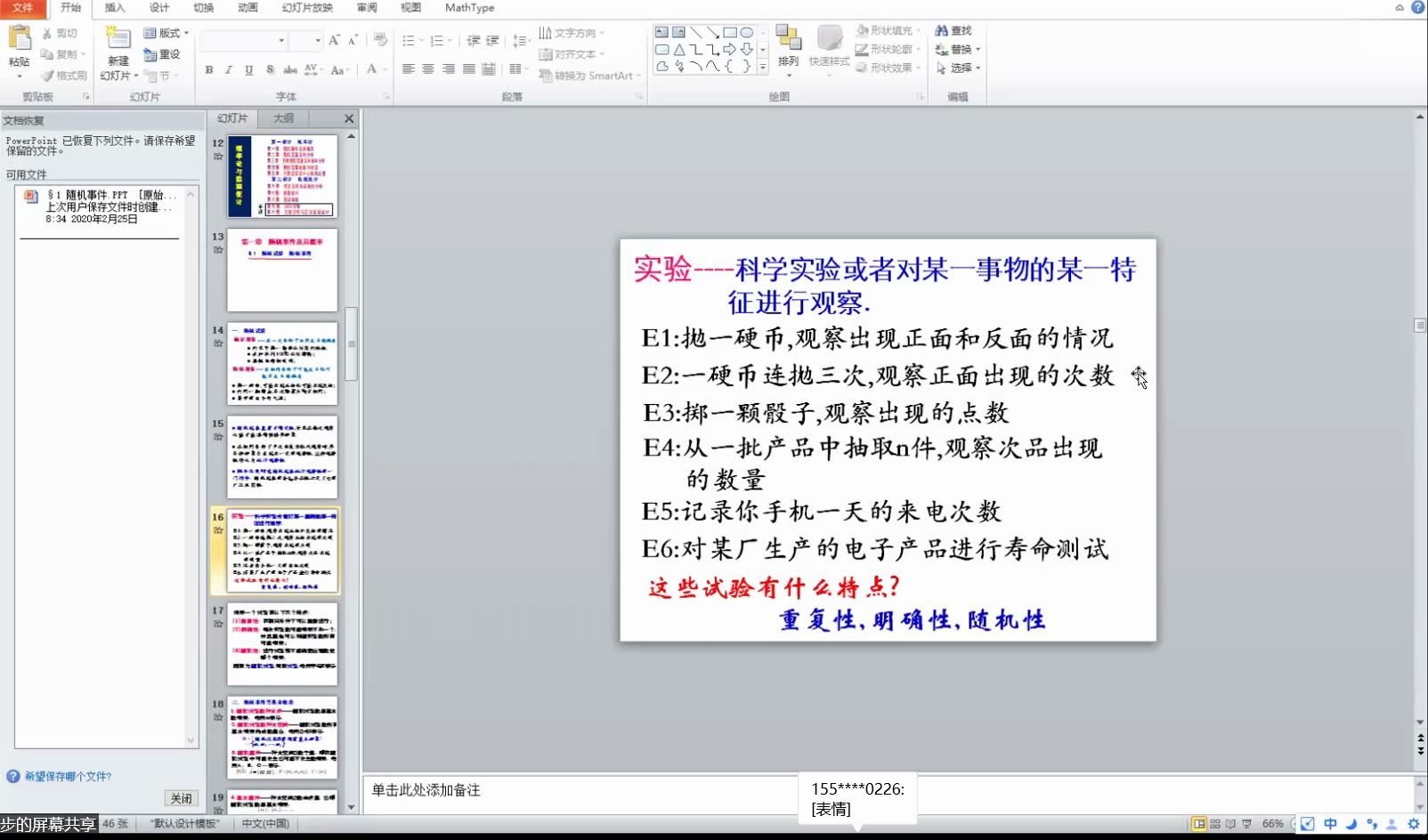Click the Increase Font Size icon
The height and width of the screenshot is (840, 1428).
point(334,40)
